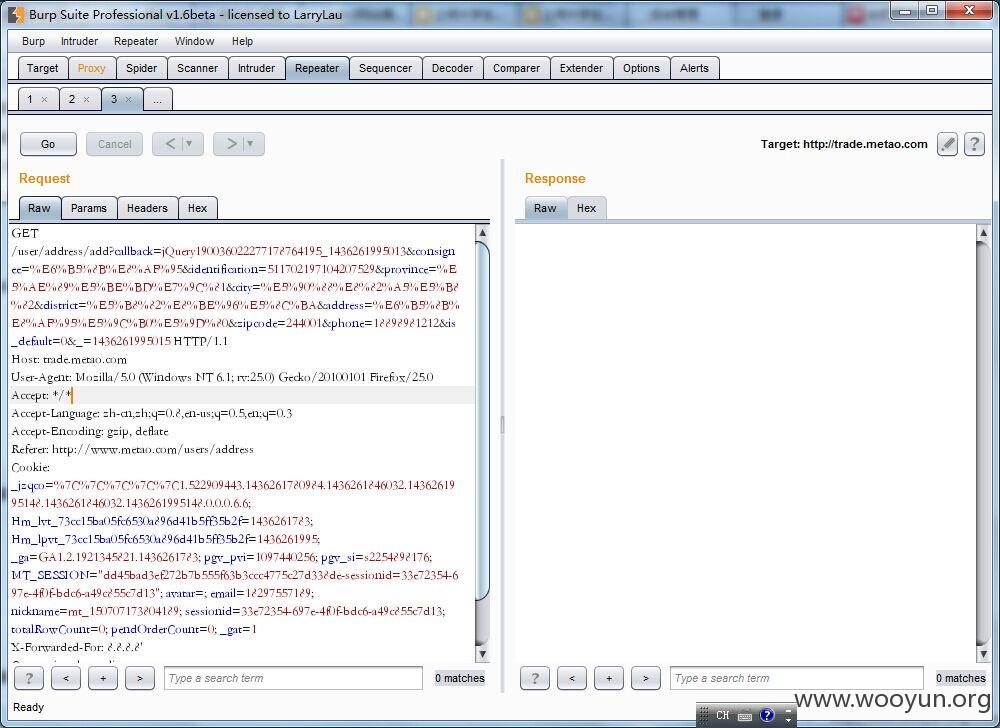Image resolution: width=1000 pixels, height=728 pixels.
Task: Select repeater sub-tab 1
Action: pos(29,99)
